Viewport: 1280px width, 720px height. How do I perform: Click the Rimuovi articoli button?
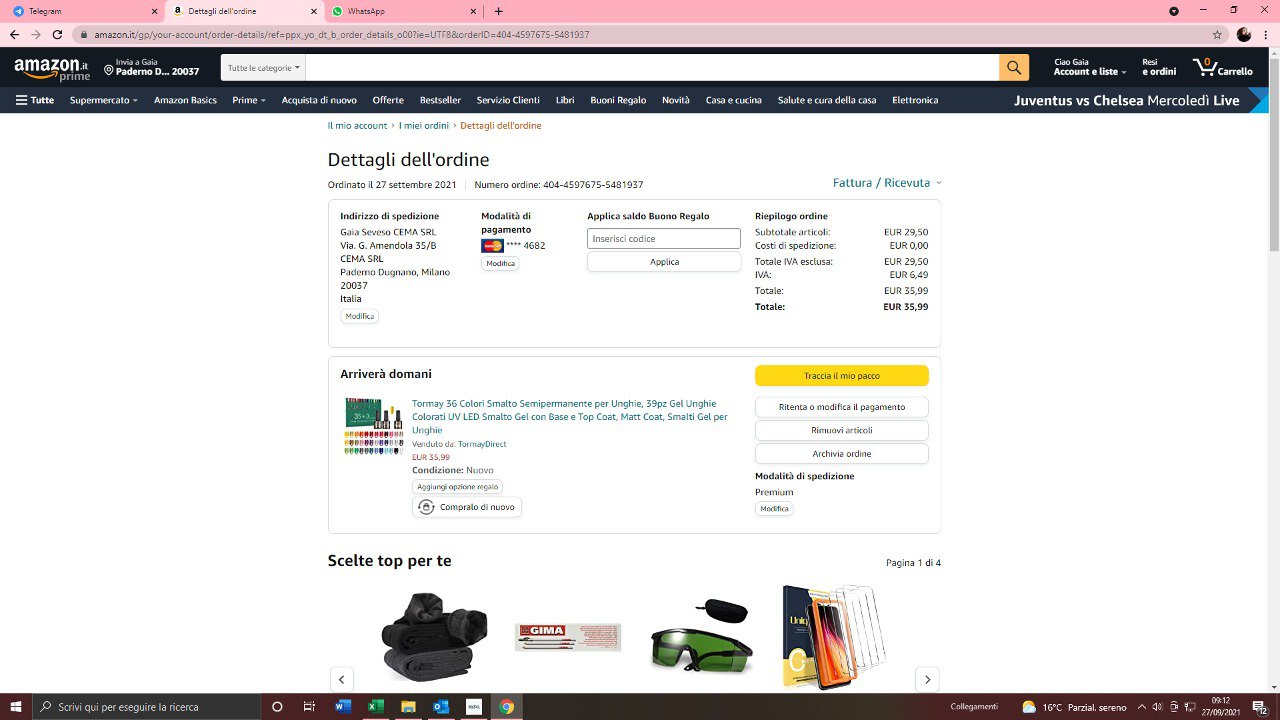click(x=842, y=430)
